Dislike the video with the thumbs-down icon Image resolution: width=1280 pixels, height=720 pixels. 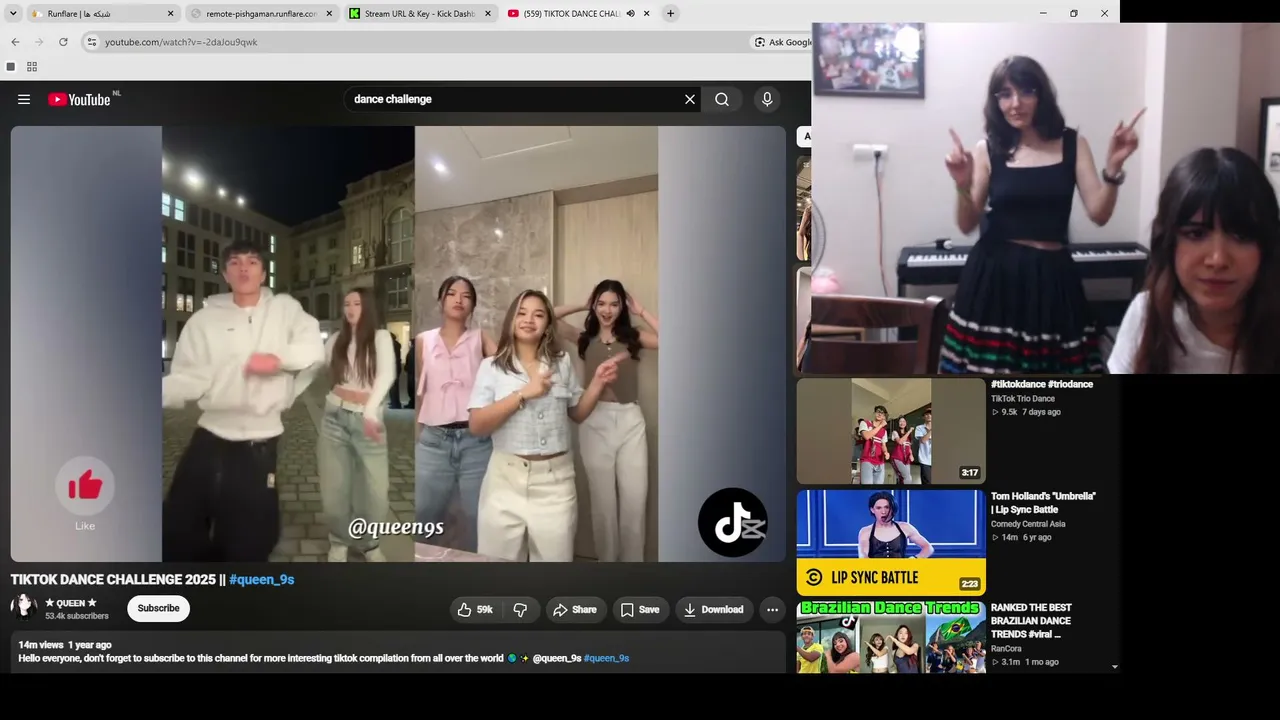520,609
